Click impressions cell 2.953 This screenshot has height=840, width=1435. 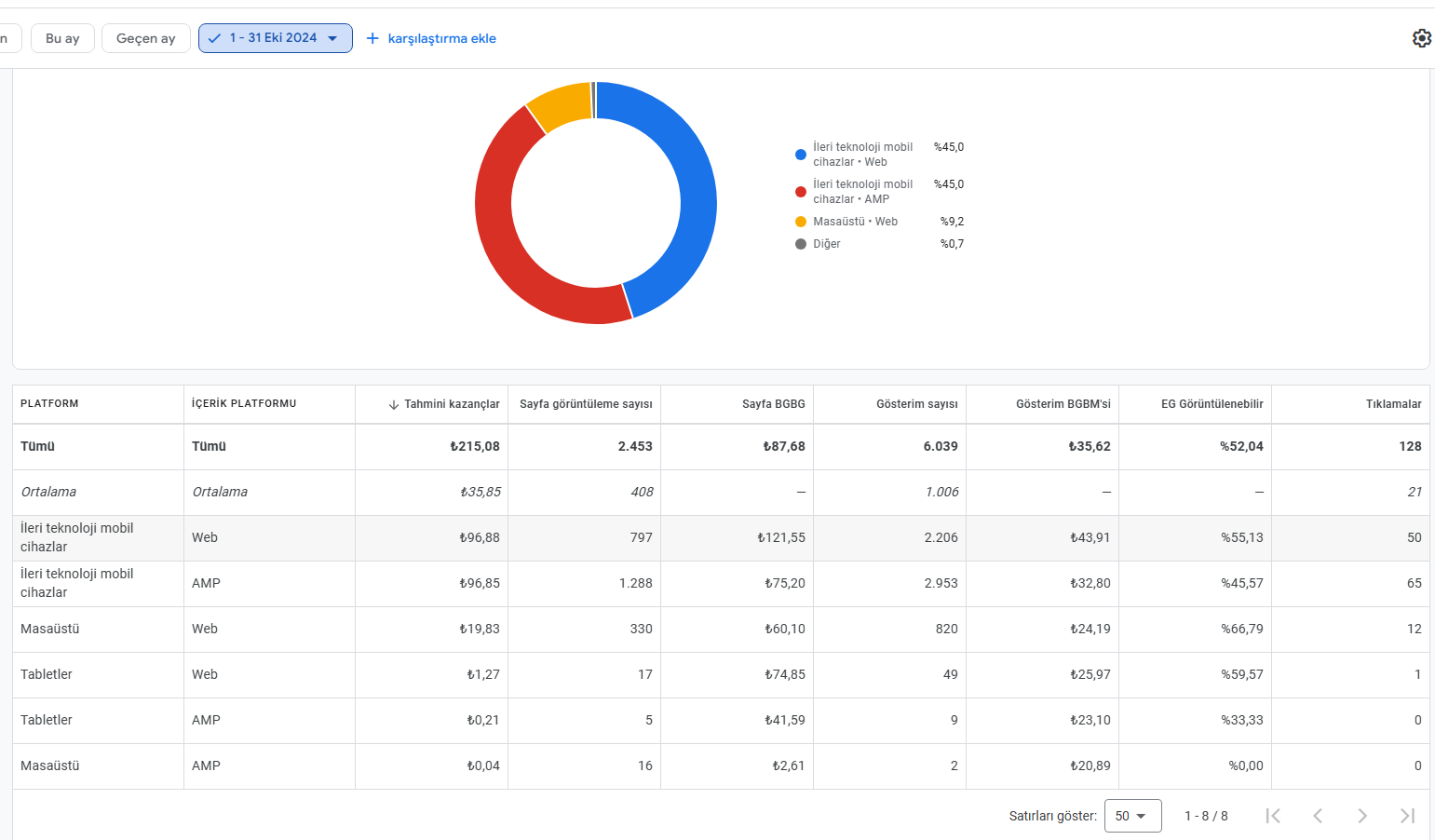tap(941, 583)
